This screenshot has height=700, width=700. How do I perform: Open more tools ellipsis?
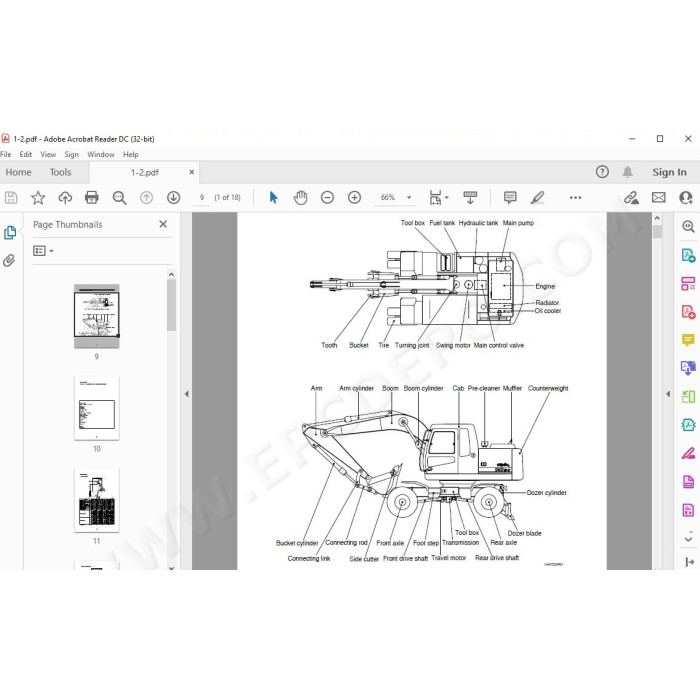coord(575,197)
